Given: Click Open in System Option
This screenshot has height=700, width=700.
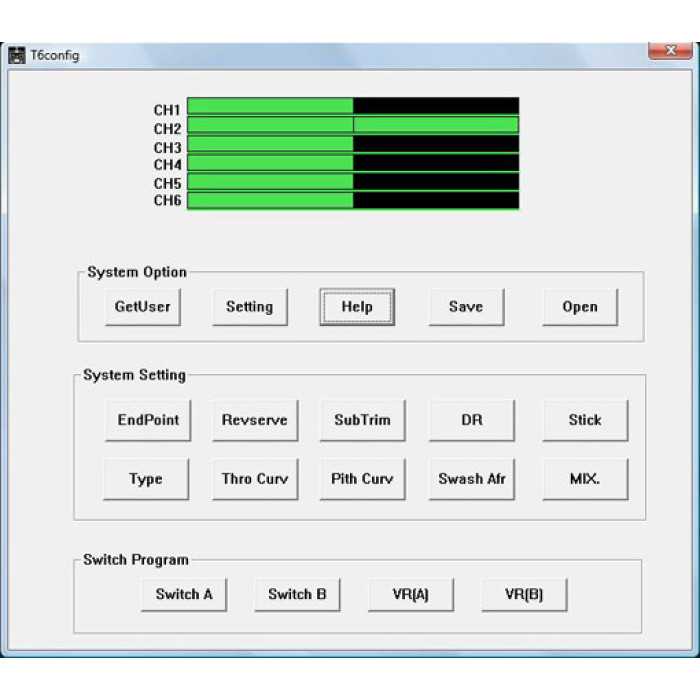Looking at the screenshot, I should 580,307.
